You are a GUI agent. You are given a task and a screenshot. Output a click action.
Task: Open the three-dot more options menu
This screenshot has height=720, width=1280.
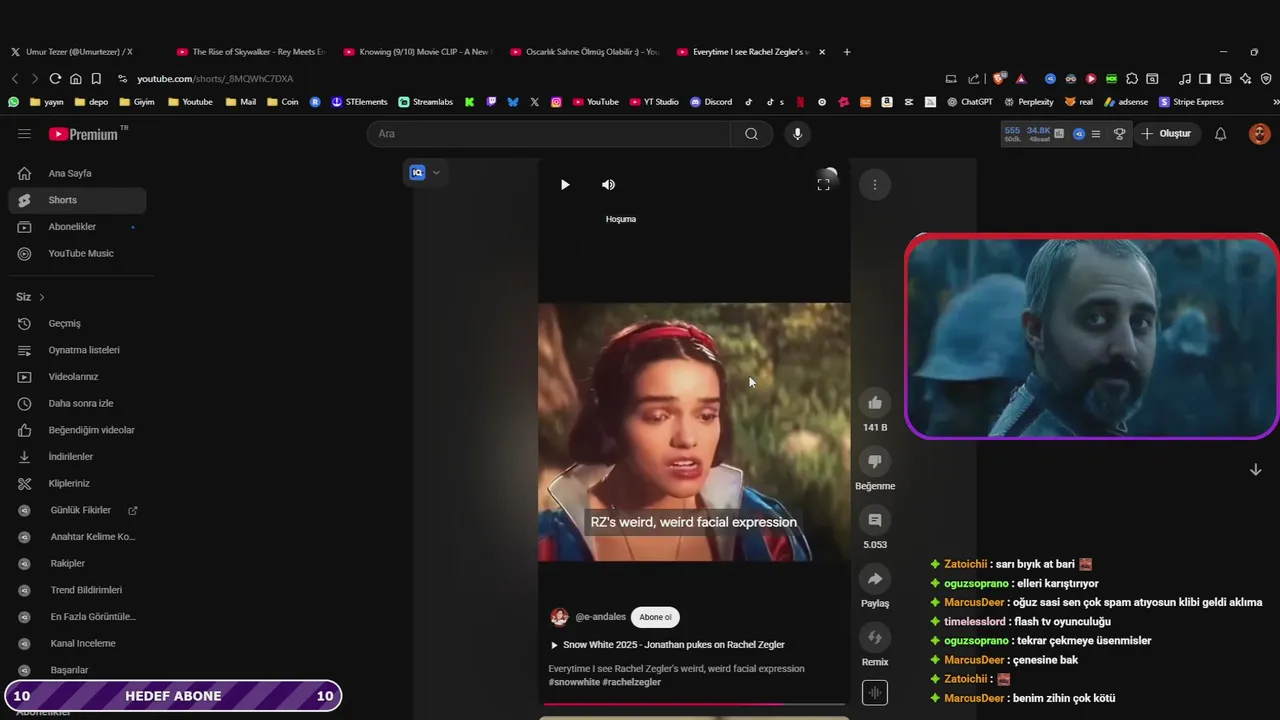coord(875,184)
